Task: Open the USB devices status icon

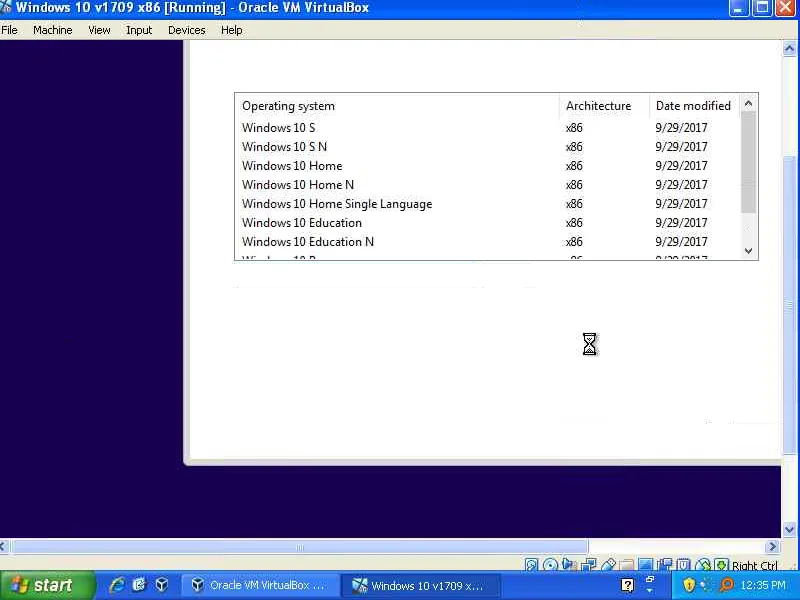Action: pyautogui.click(x=608, y=565)
